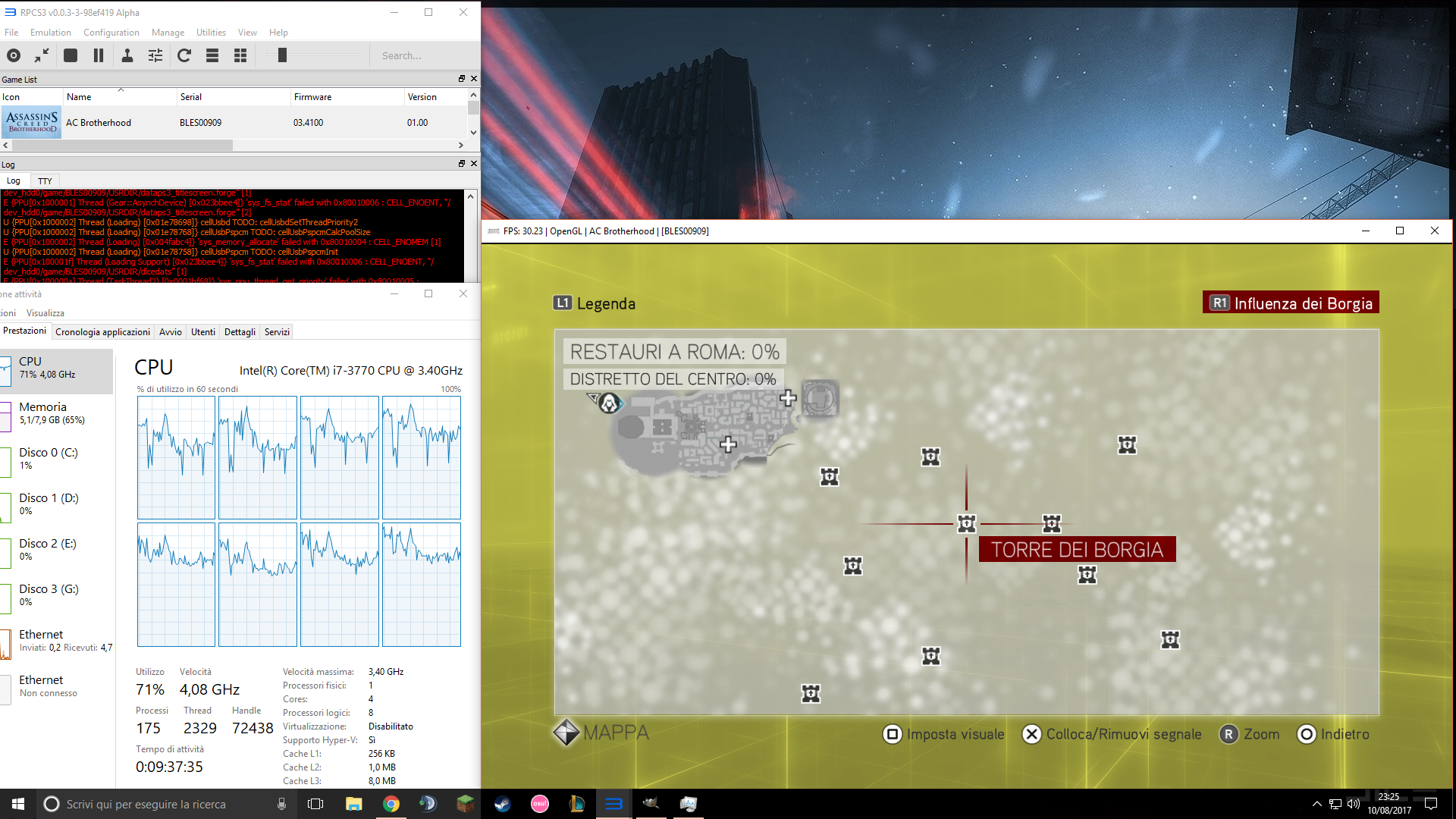
Task: Pause emulation with the pause icon
Action: tap(99, 55)
